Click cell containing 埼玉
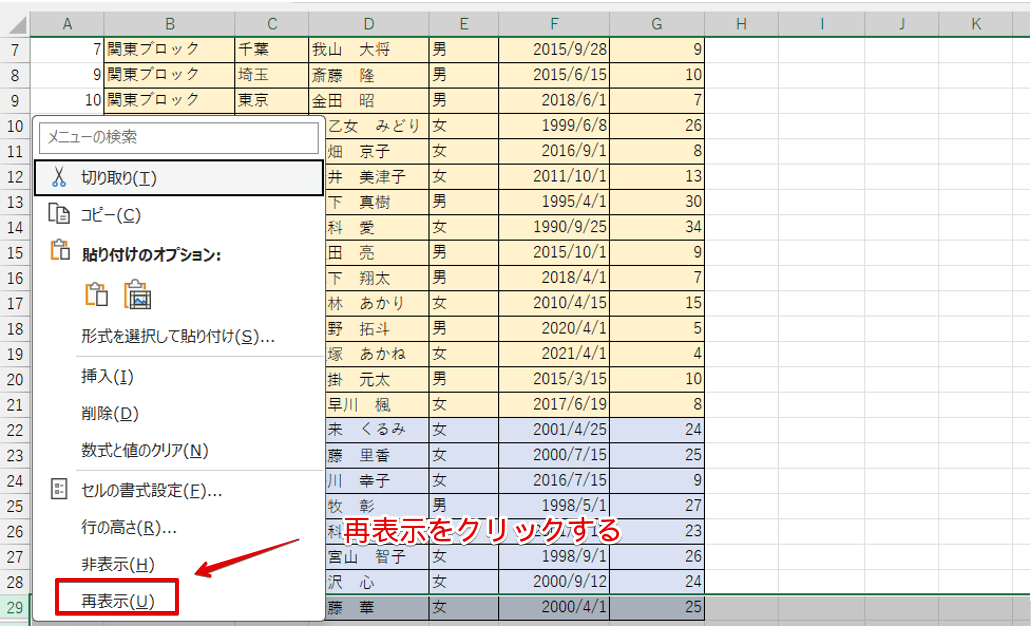This screenshot has height=631, width=1032. tap(272, 75)
